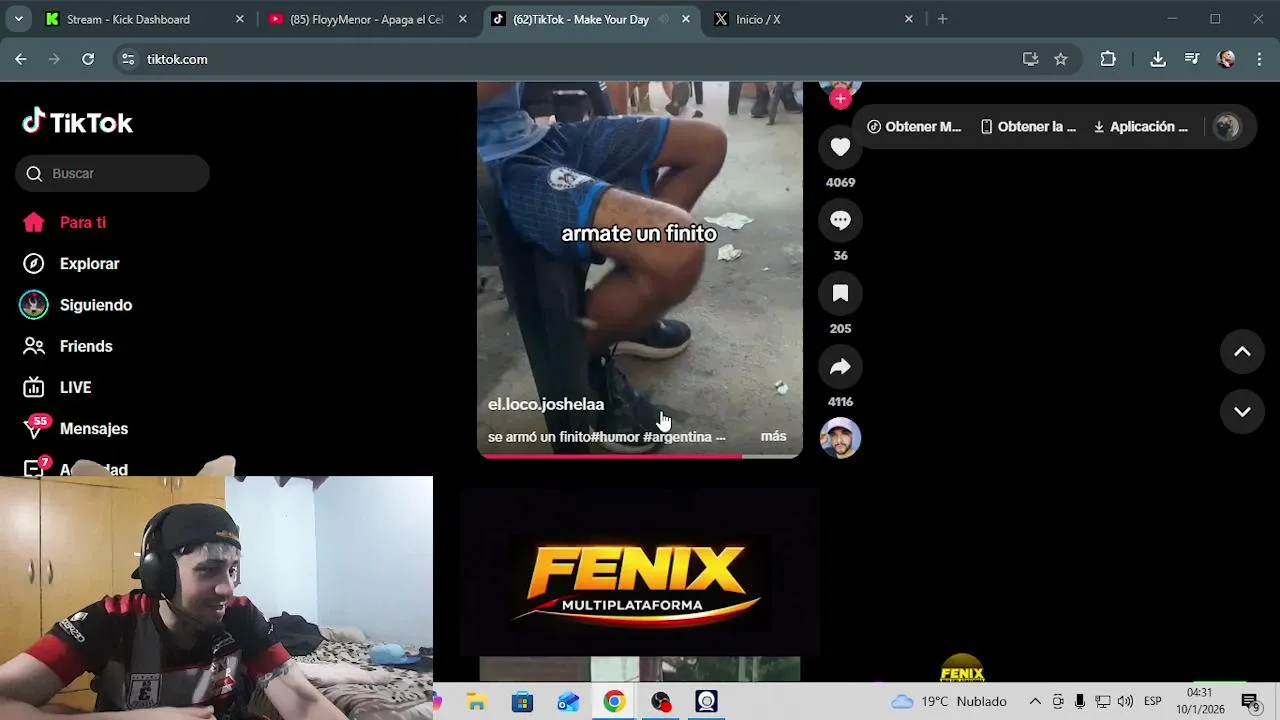Click the Obtener M... button
Image resolution: width=1280 pixels, height=720 pixels.
(914, 127)
